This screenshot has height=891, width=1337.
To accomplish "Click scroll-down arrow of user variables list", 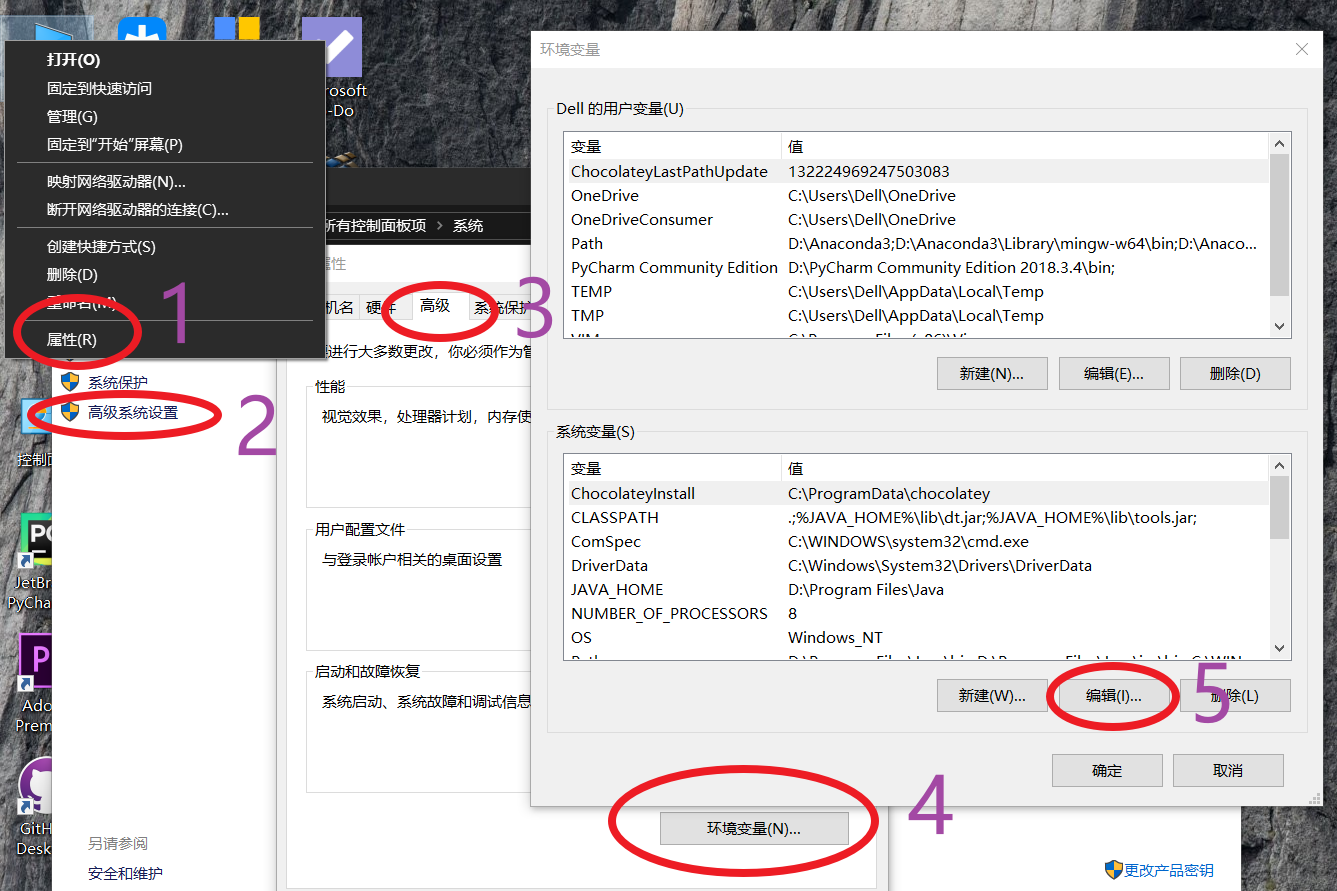I will tap(1279, 326).
